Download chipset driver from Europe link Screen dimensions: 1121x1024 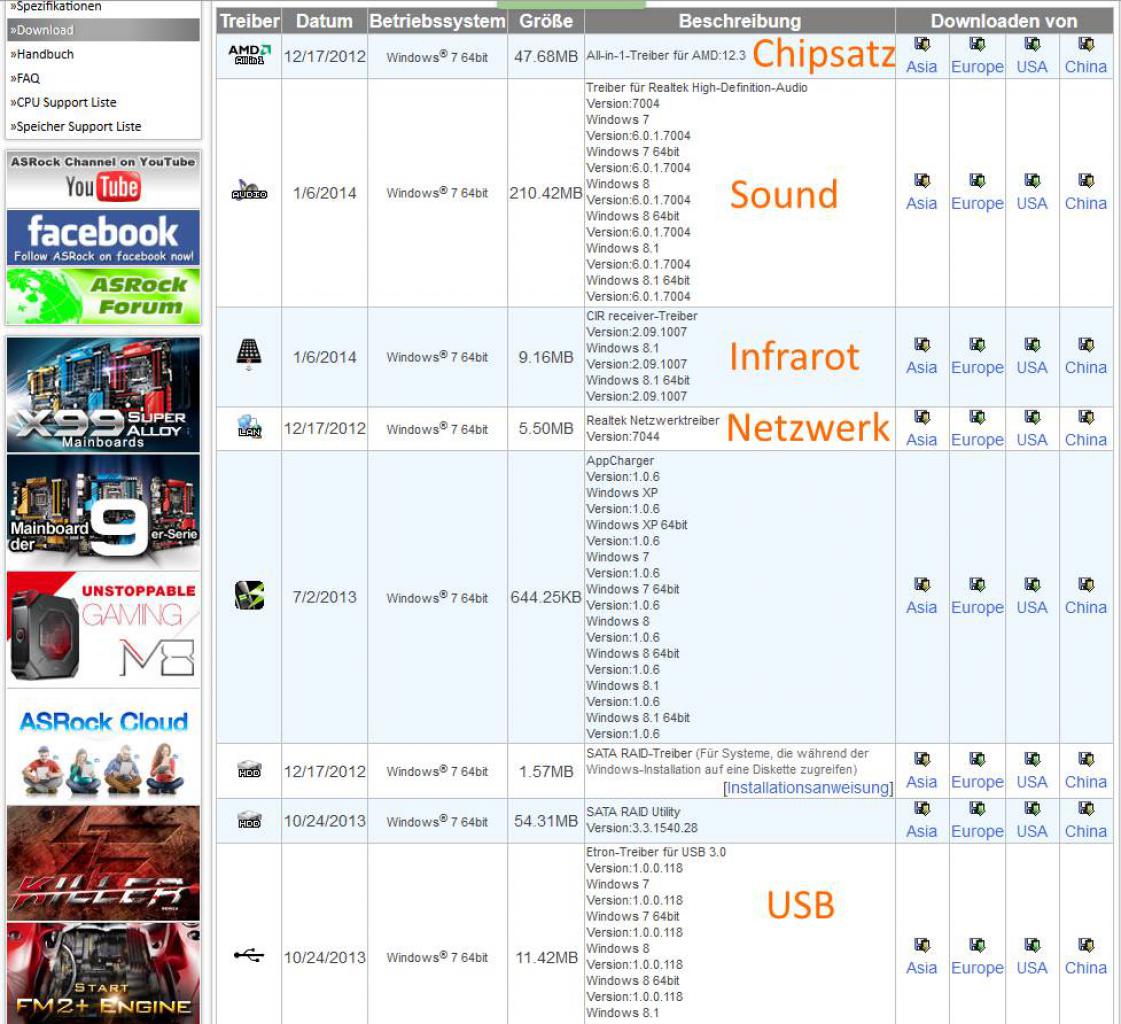(x=977, y=67)
